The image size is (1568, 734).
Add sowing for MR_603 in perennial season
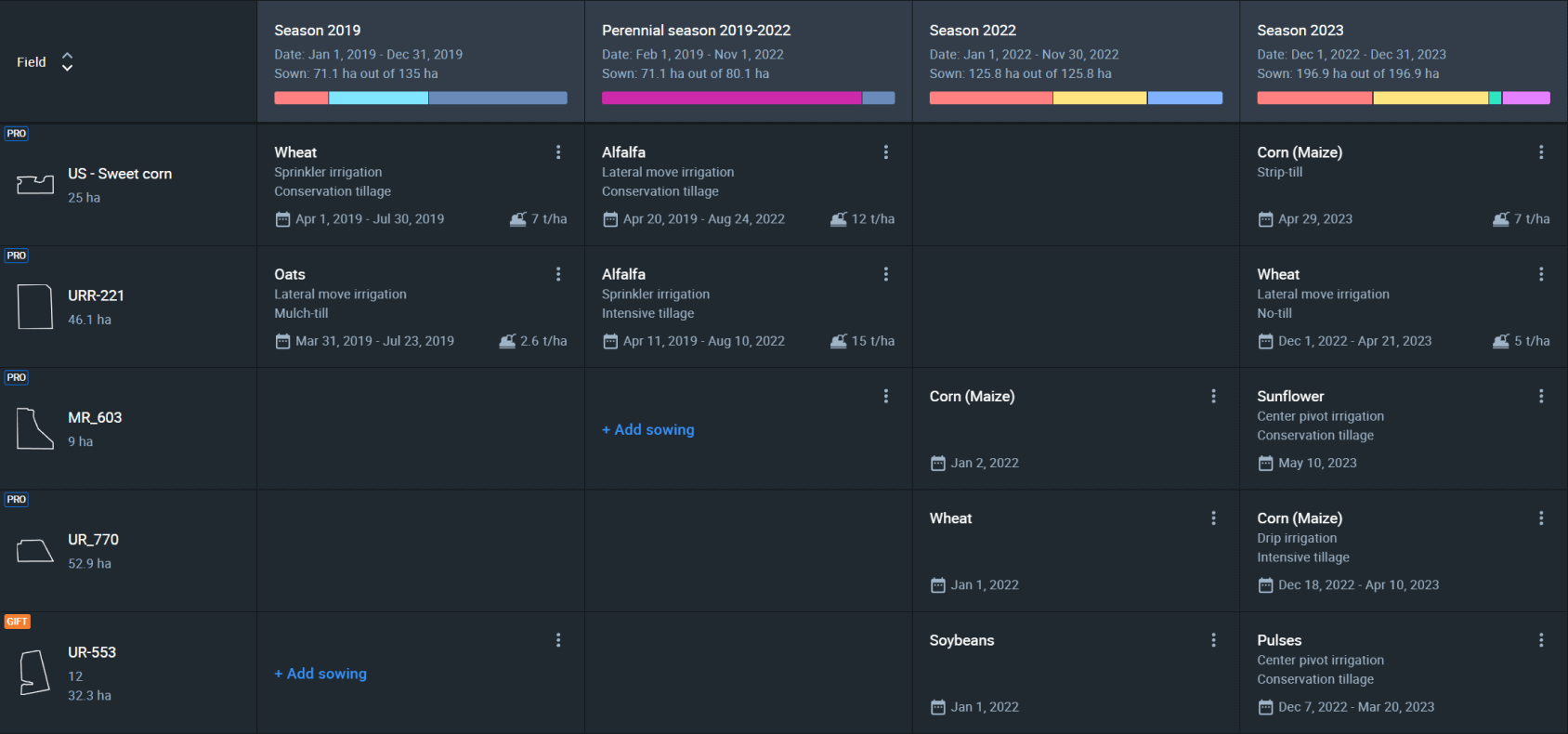click(648, 429)
